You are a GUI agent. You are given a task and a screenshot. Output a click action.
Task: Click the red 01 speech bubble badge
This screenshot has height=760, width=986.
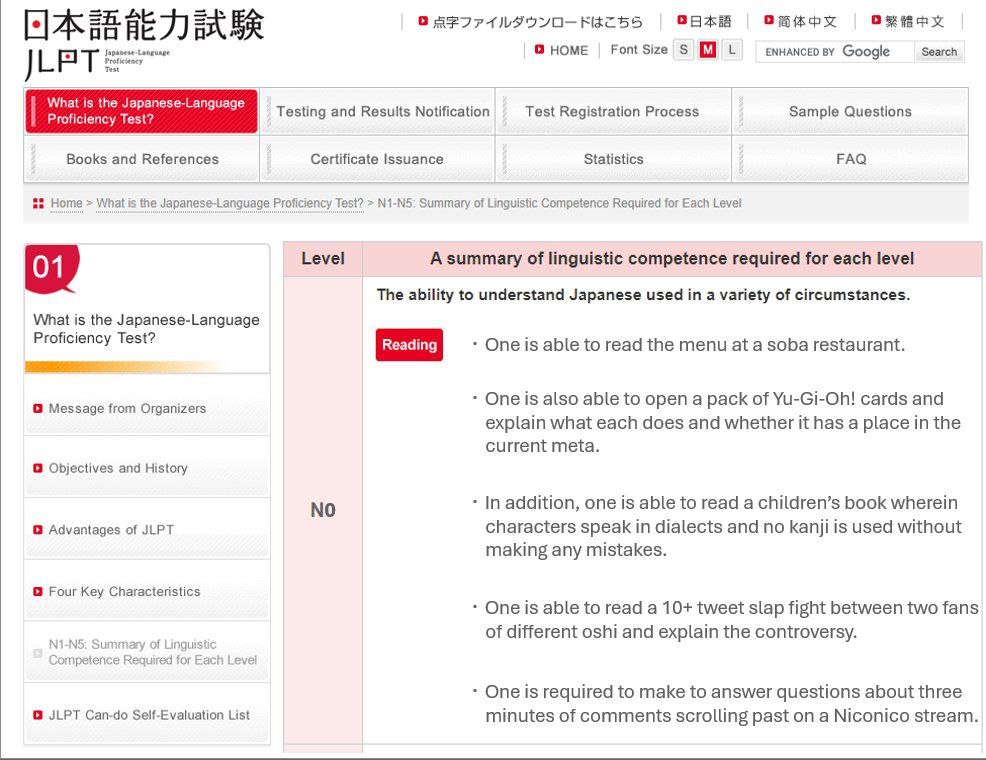(52, 268)
